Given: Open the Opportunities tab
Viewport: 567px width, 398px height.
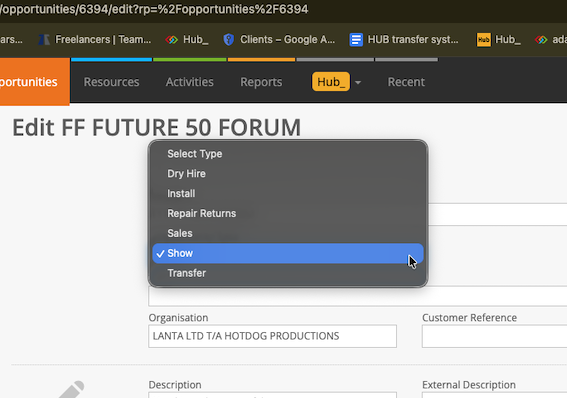Looking at the screenshot, I should (x=35, y=82).
